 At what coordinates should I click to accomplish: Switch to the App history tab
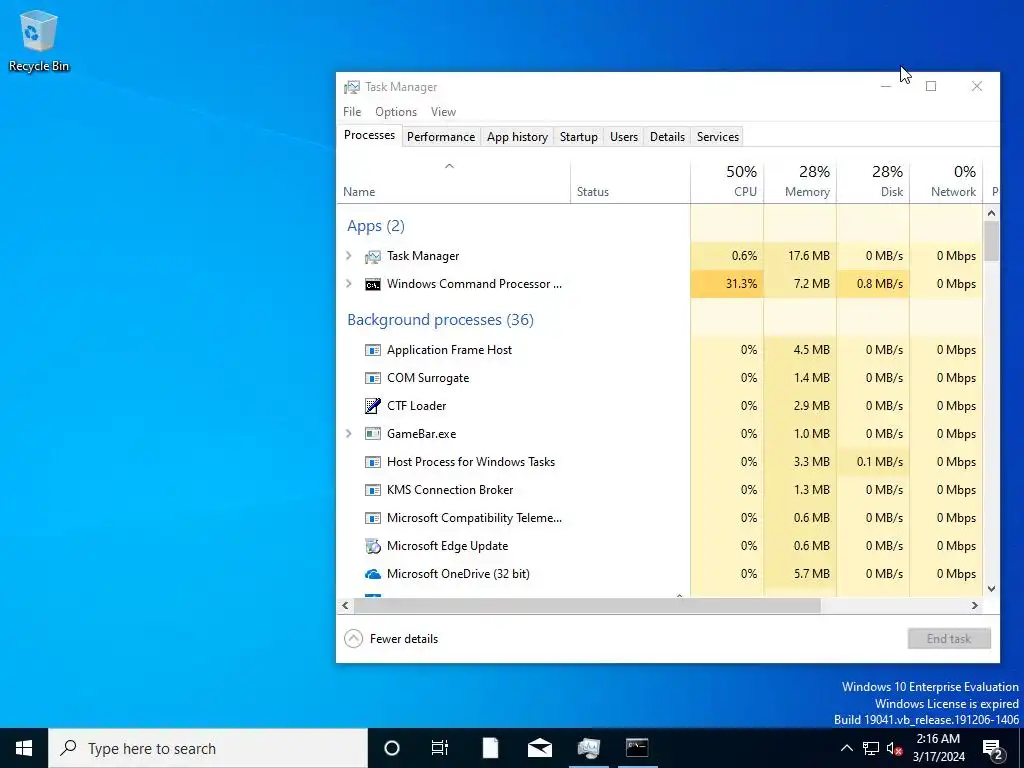[517, 137]
